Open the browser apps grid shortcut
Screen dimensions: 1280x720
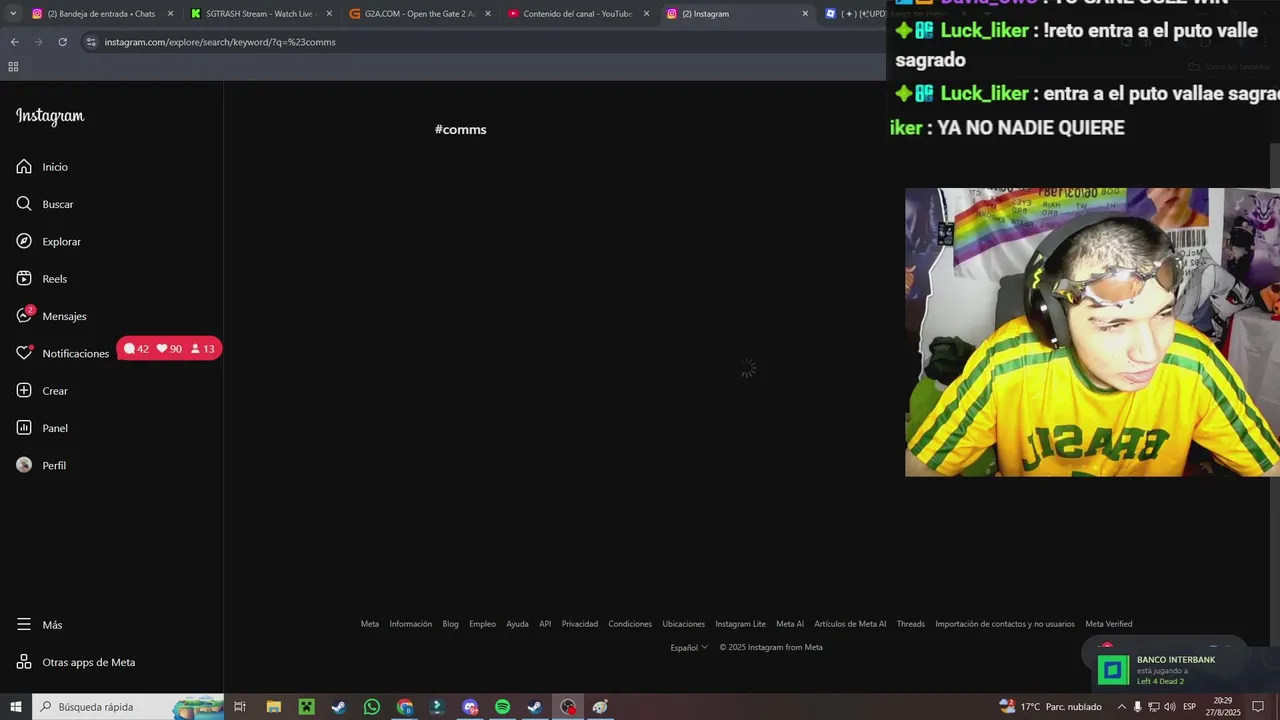13,67
